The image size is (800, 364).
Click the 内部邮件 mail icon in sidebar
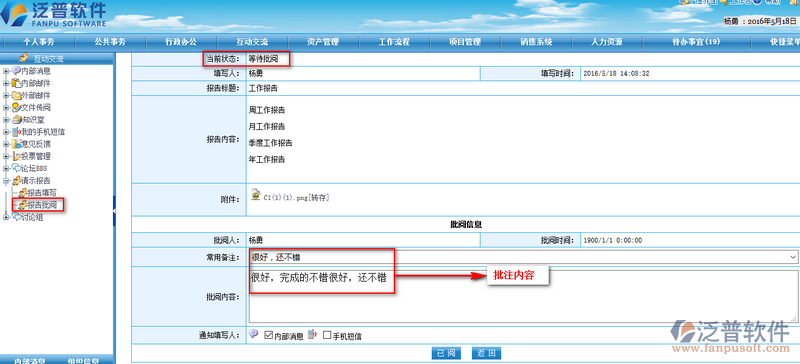pyautogui.click(x=16, y=83)
